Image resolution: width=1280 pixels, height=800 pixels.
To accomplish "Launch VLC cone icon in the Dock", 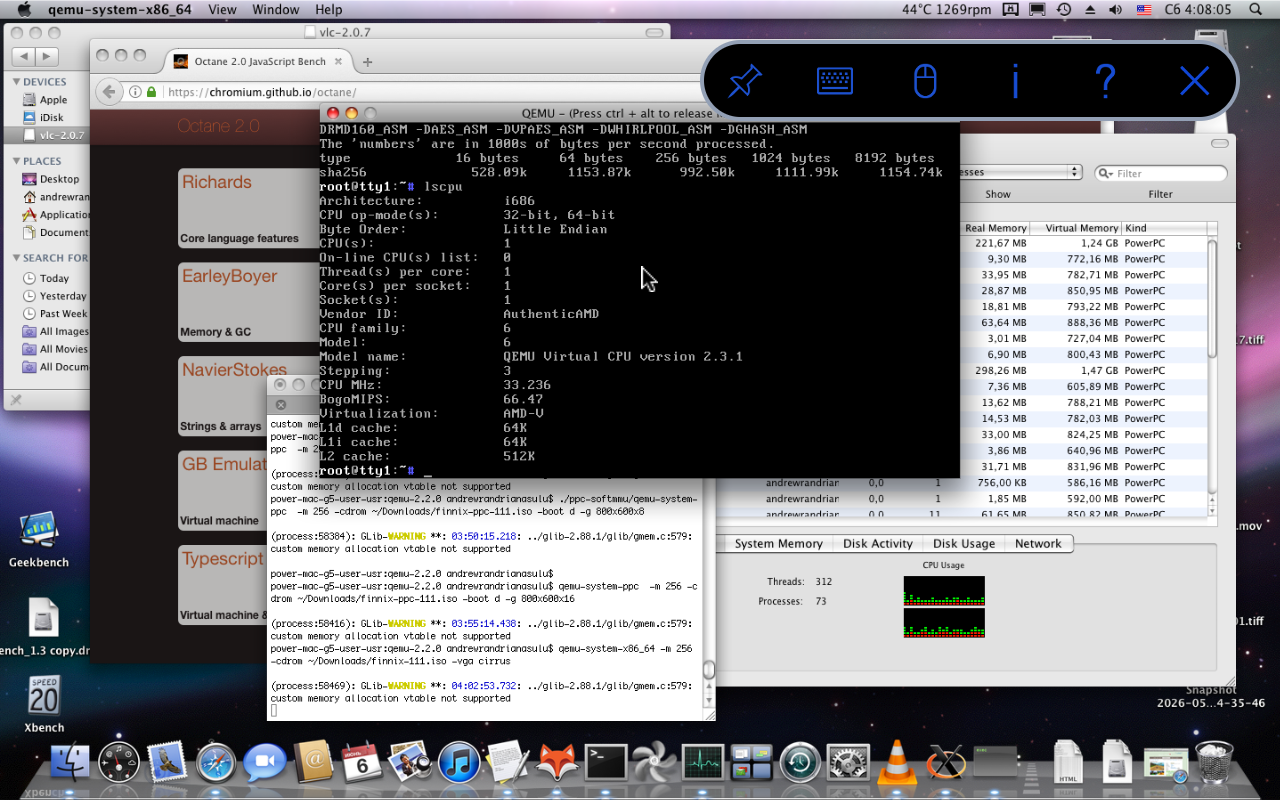I will pos(897,762).
